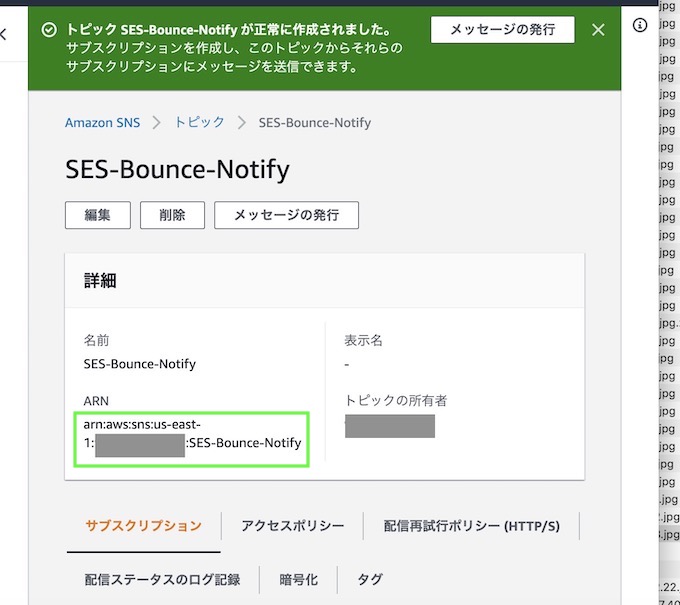Click the ARN value text
This screenshot has width=680, height=605.
pos(192,434)
